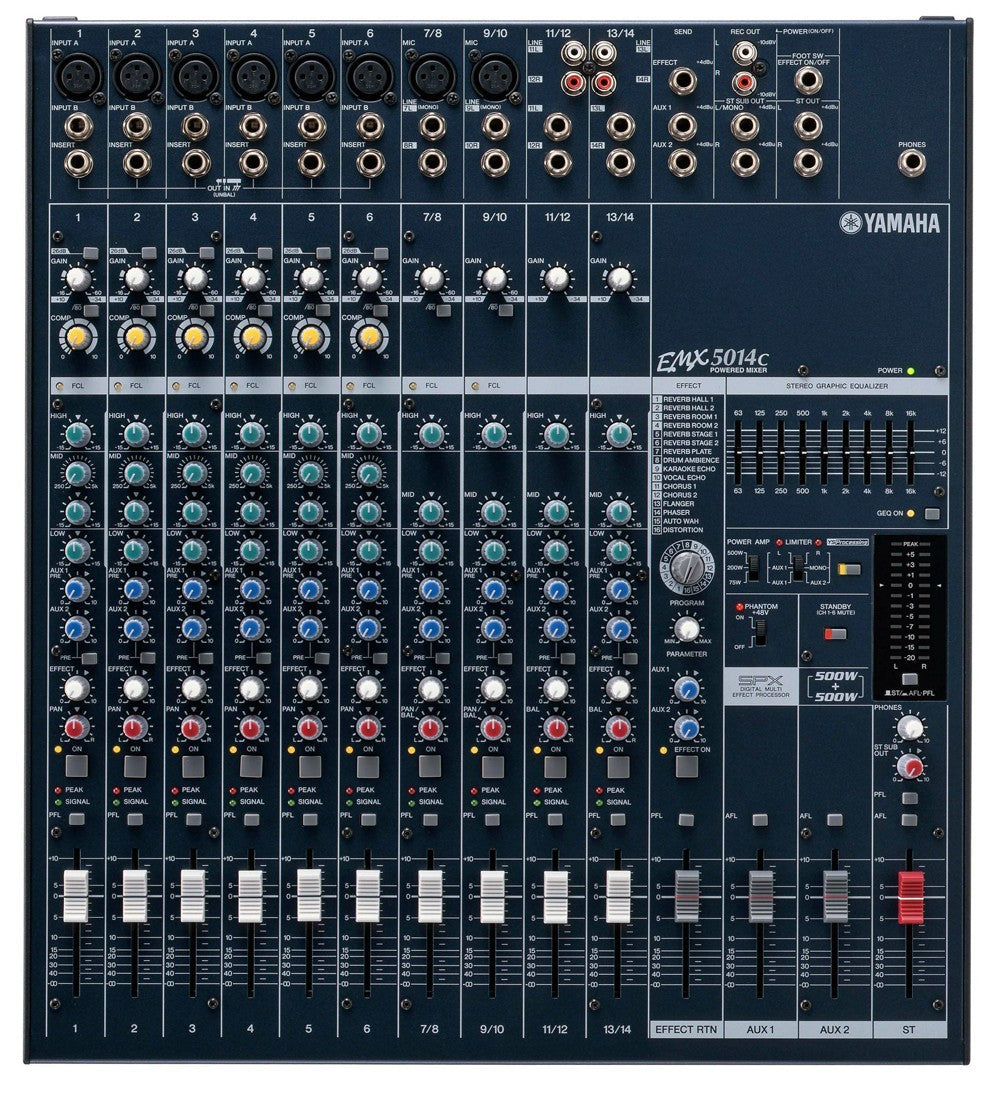The image size is (1000, 1093).
Task: Click the effect section AUX 1 blue knob
Action: pyautogui.click(x=687, y=689)
